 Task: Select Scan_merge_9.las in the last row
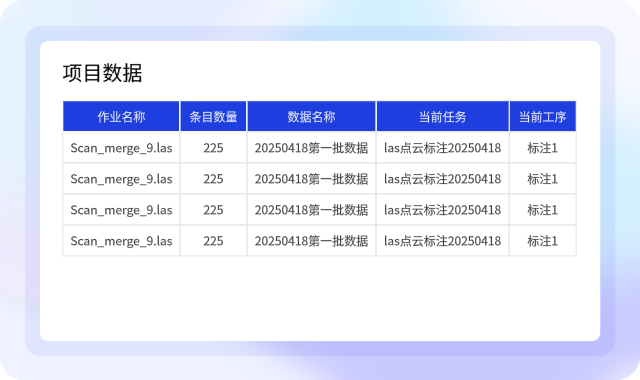click(x=121, y=241)
